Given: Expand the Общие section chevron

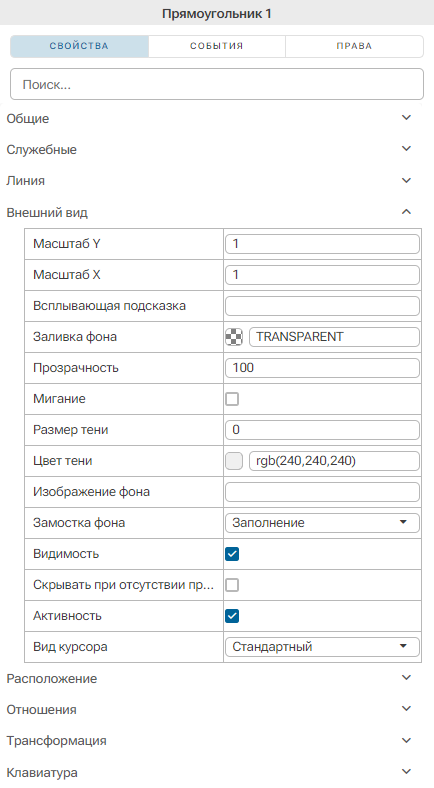Looking at the screenshot, I should click(406, 118).
